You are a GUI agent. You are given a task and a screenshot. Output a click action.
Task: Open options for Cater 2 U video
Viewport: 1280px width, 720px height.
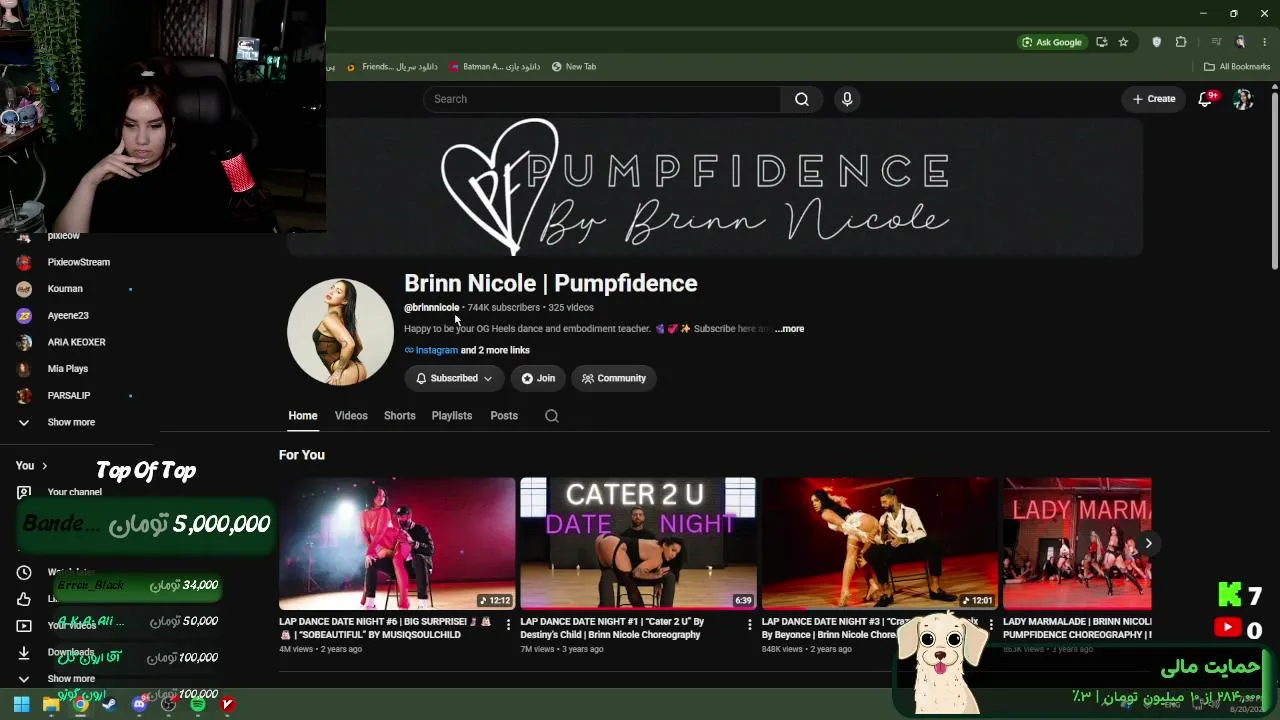coord(749,624)
